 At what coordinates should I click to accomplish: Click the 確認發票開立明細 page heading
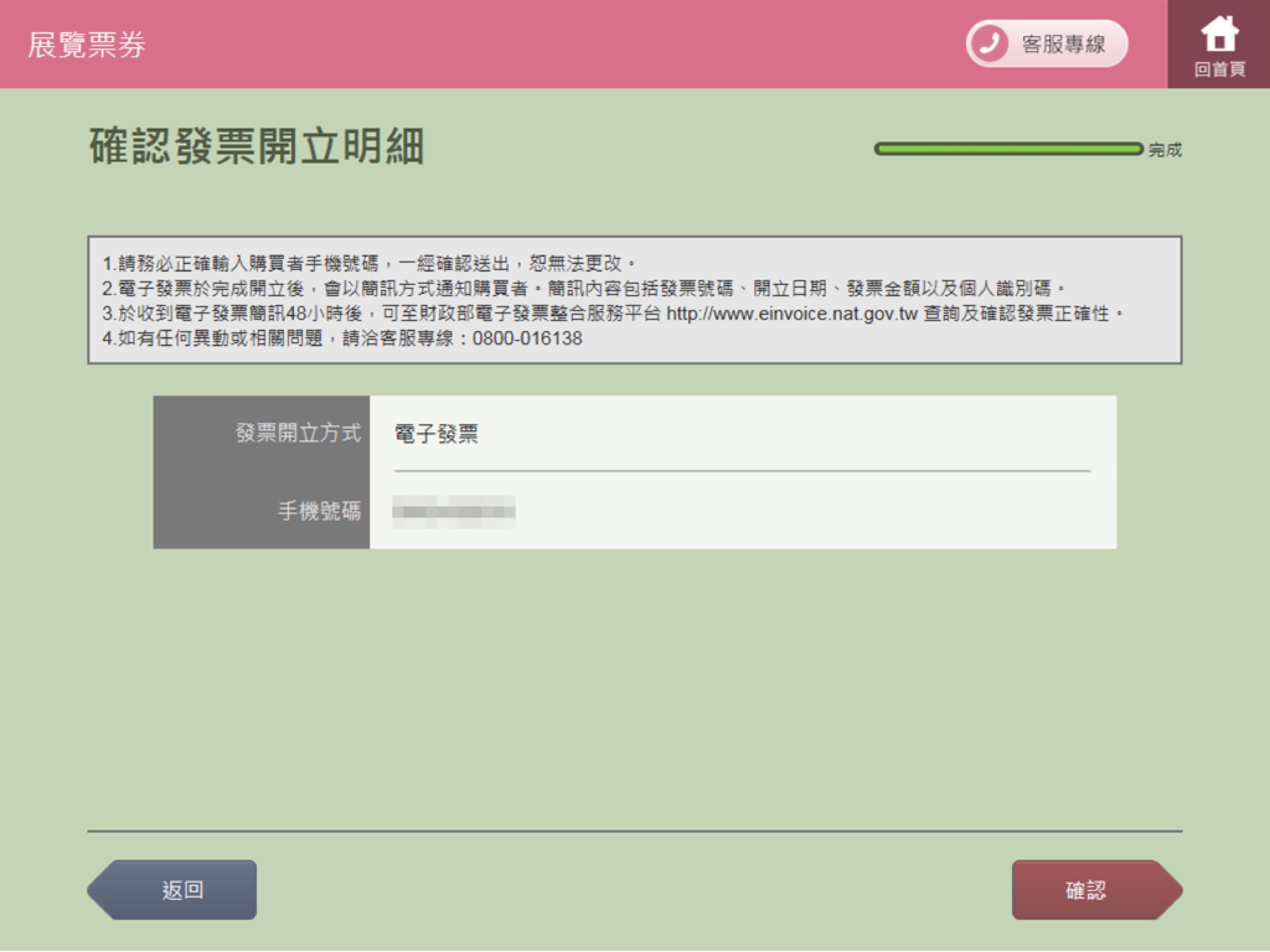pyautogui.click(x=256, y=146)
